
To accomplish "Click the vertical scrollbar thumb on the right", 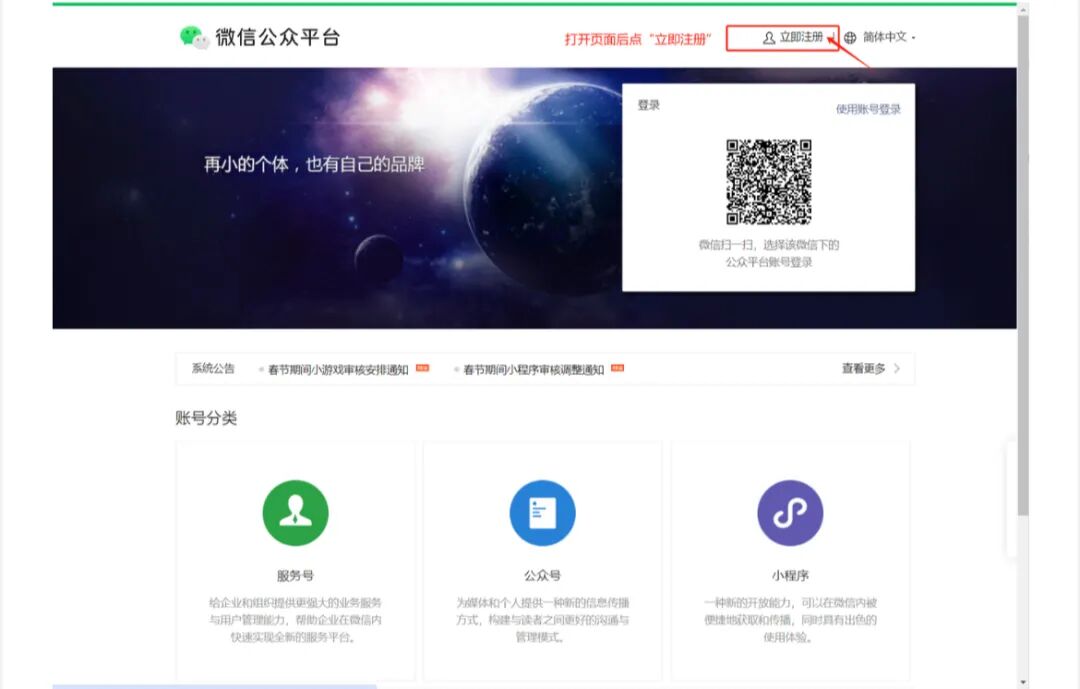I will 1023,265.
